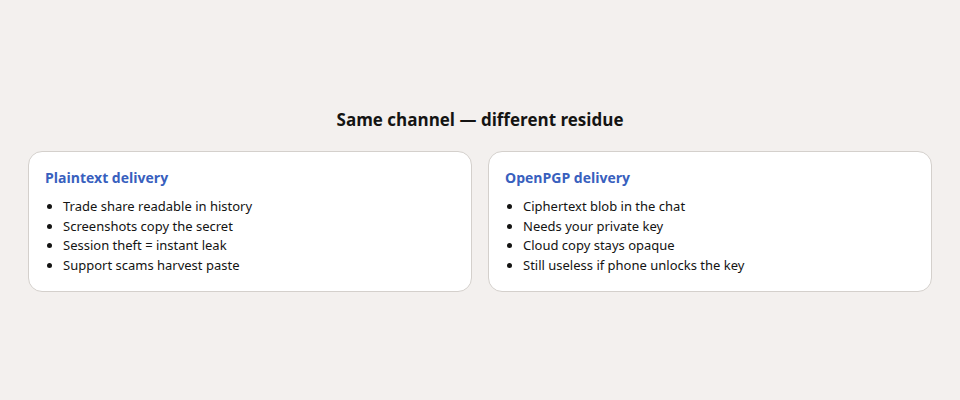Click 'Session theft = instant leak' line
Screen dimensions: 960x400
pos(144,246)
